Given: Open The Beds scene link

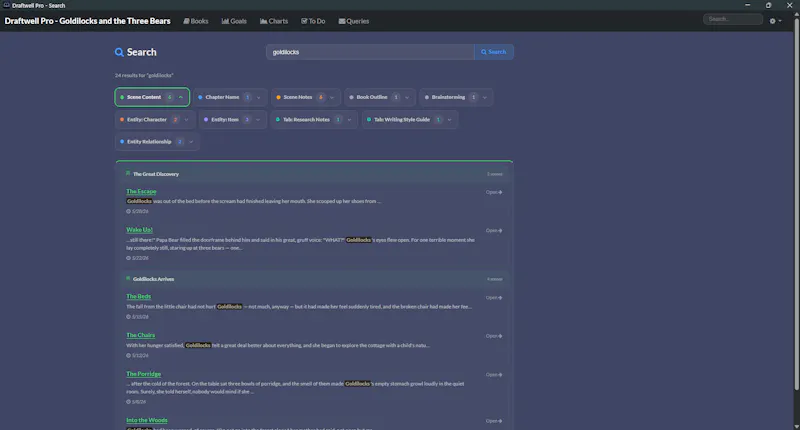Looking at the screenshot, I should point(139,296).
